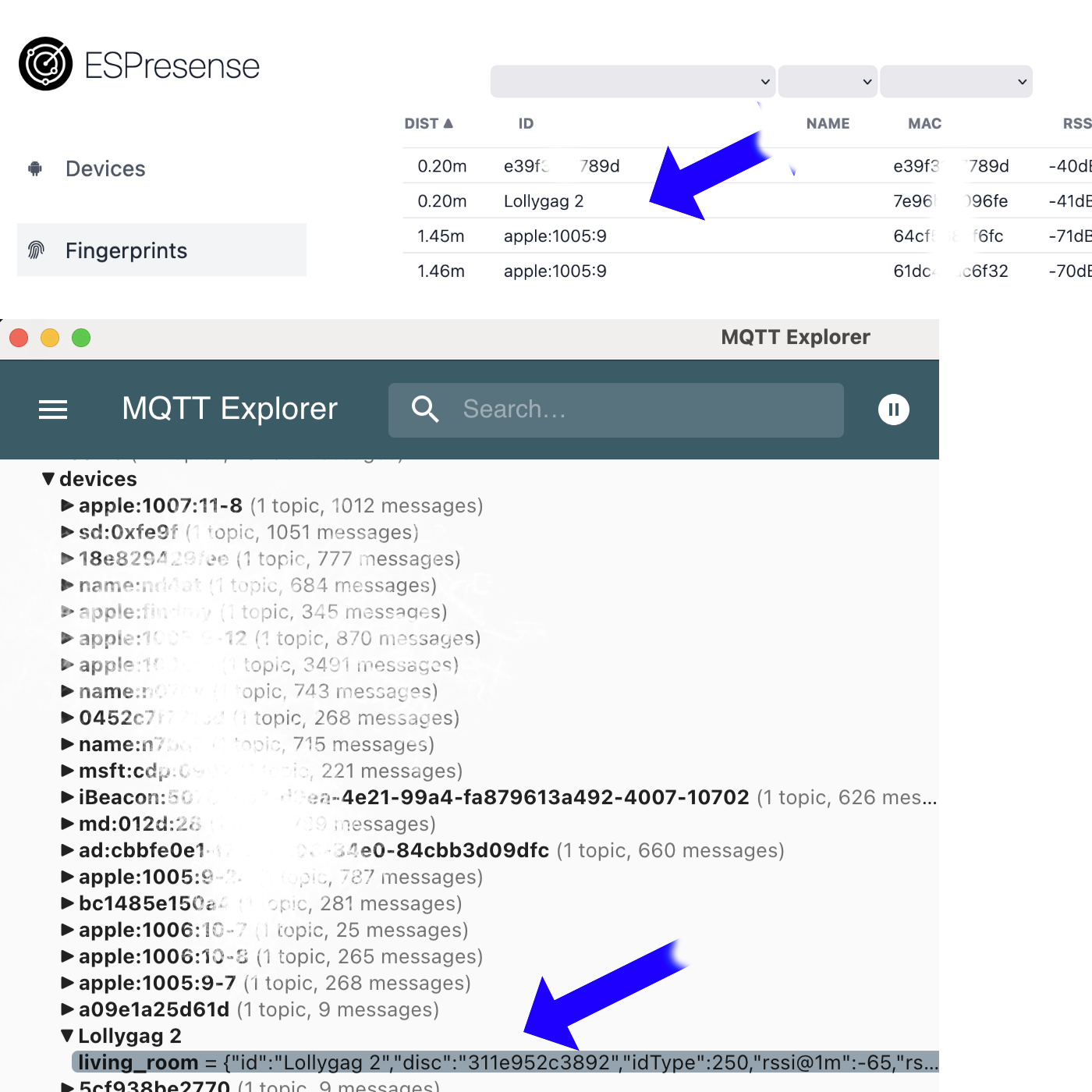Click the search magnifier icon

click(425, 409)
